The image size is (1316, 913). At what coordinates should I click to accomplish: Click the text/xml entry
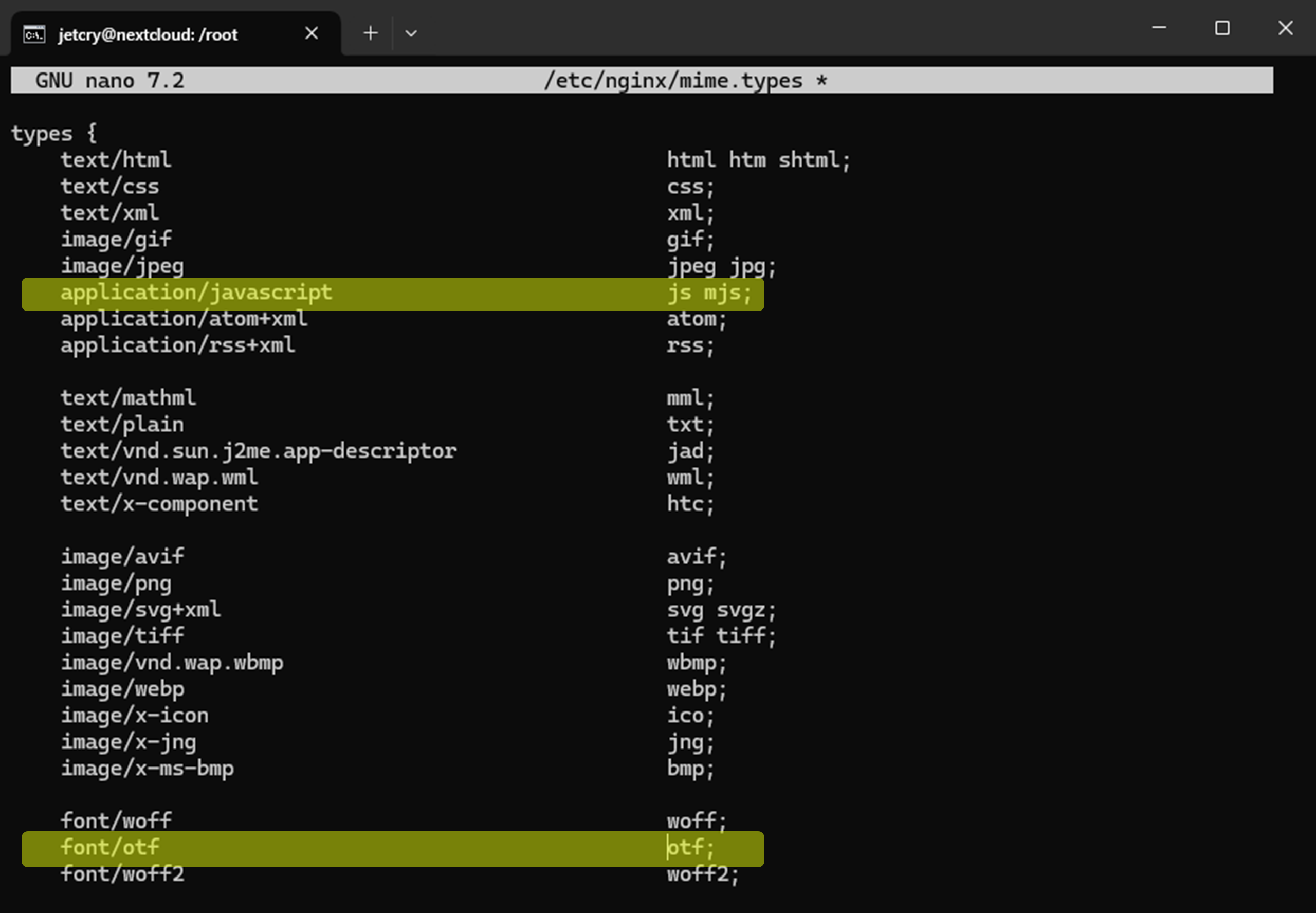click(x=110, y=213)
